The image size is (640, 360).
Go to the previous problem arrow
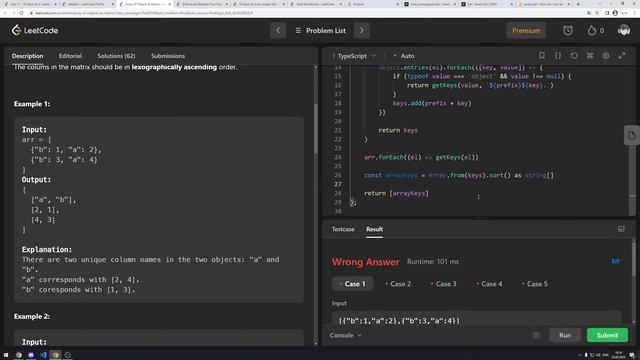tap(278, 30)
